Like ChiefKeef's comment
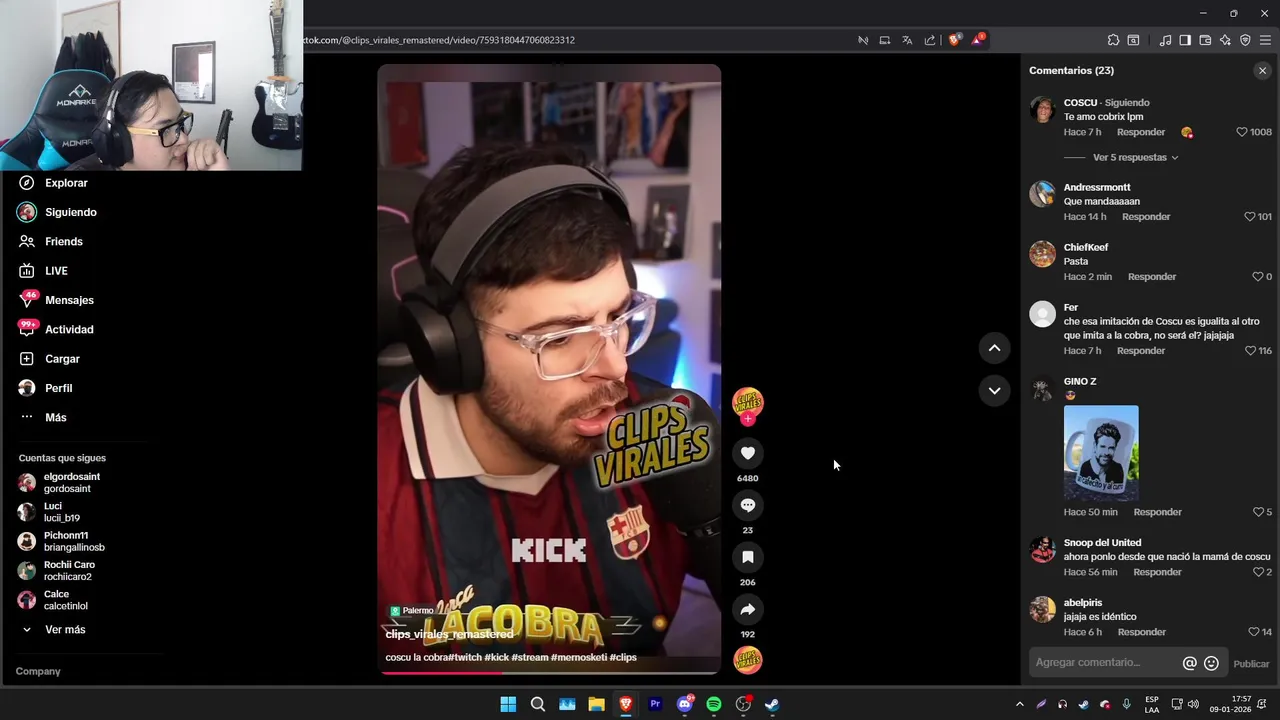The image size is (1280, 720). (1258, 277)
